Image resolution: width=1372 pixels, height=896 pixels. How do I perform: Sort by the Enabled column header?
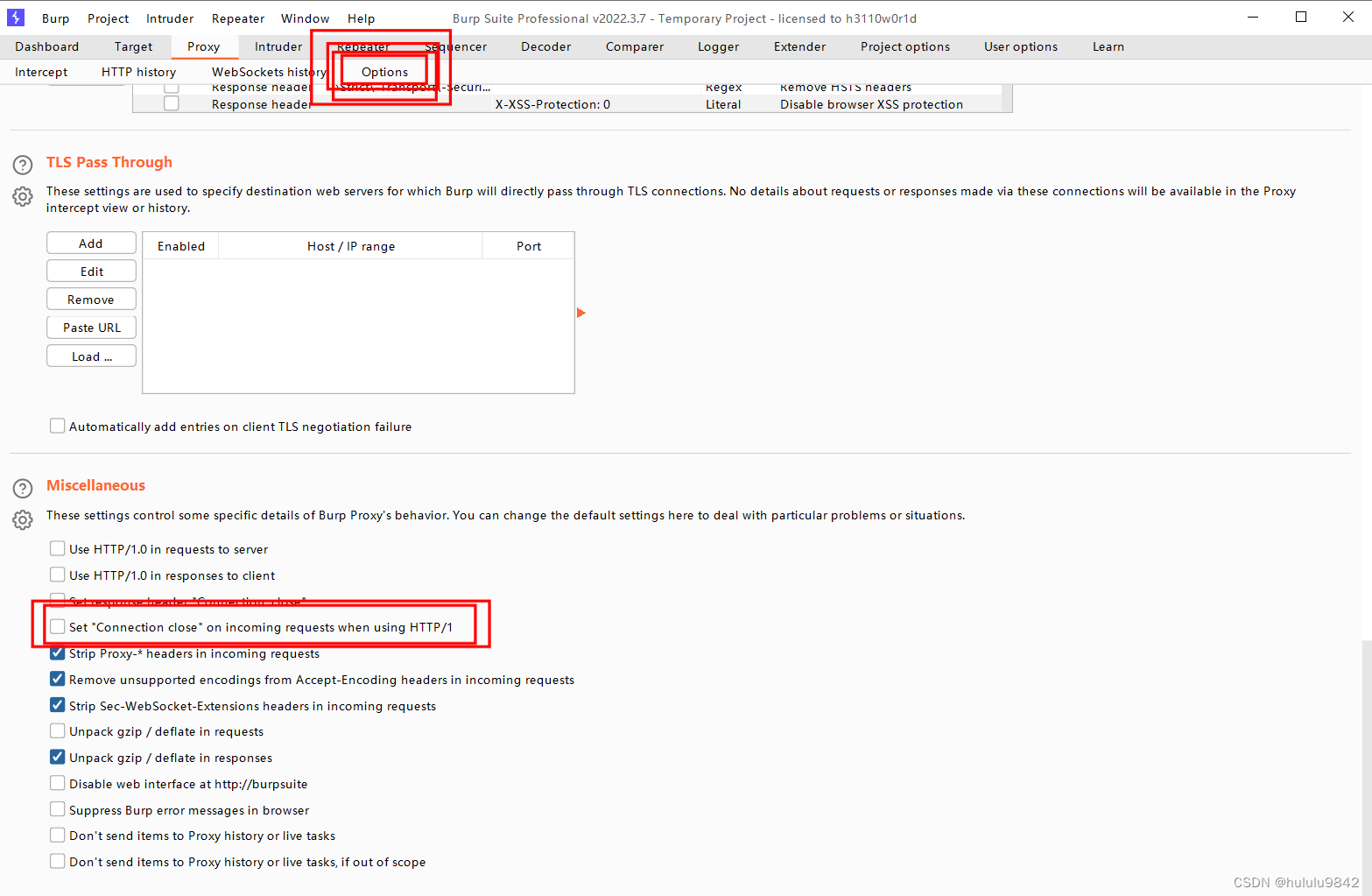coord(180,246)
